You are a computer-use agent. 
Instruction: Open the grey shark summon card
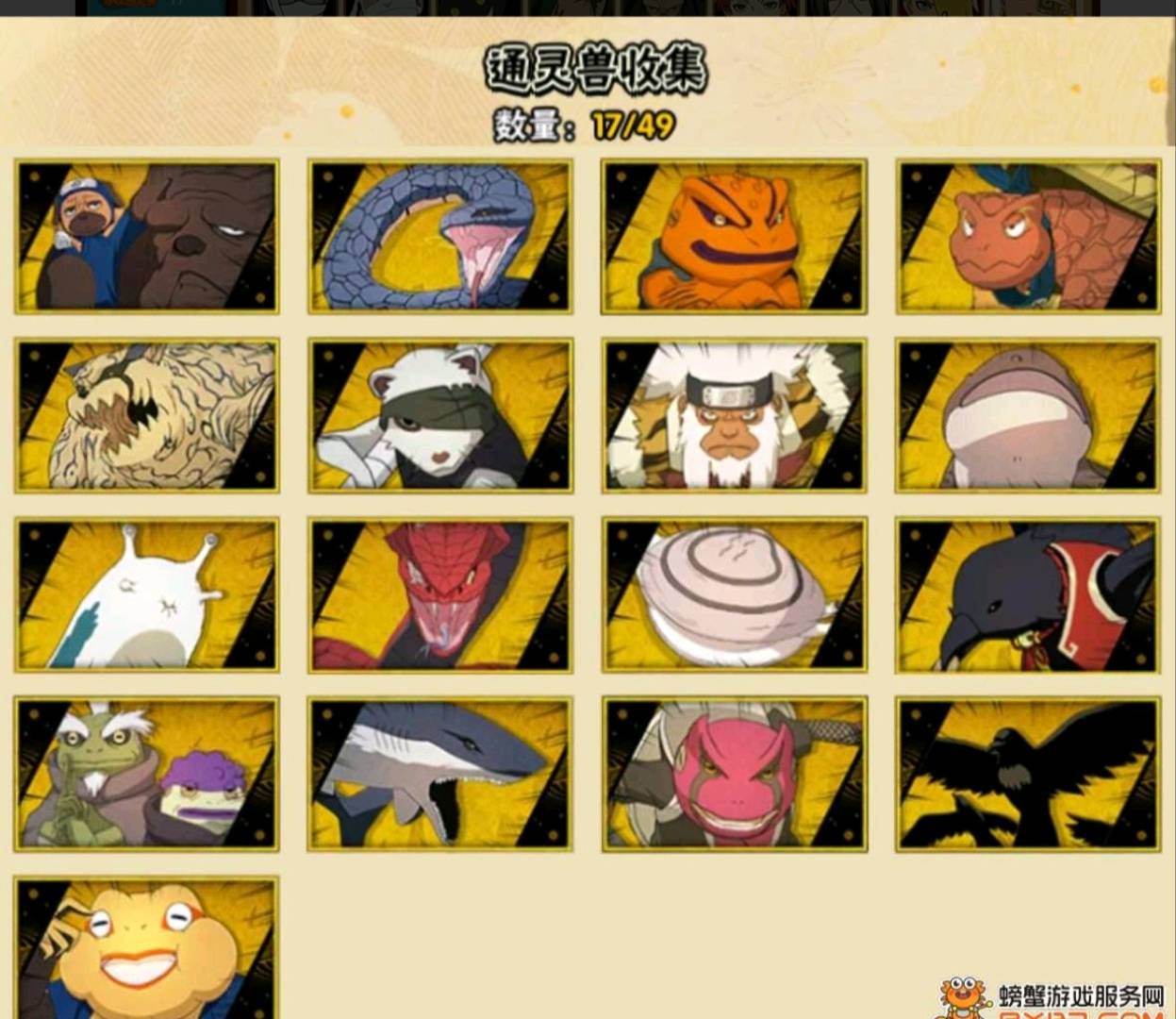pyautogui.click(x=440, y=775)
